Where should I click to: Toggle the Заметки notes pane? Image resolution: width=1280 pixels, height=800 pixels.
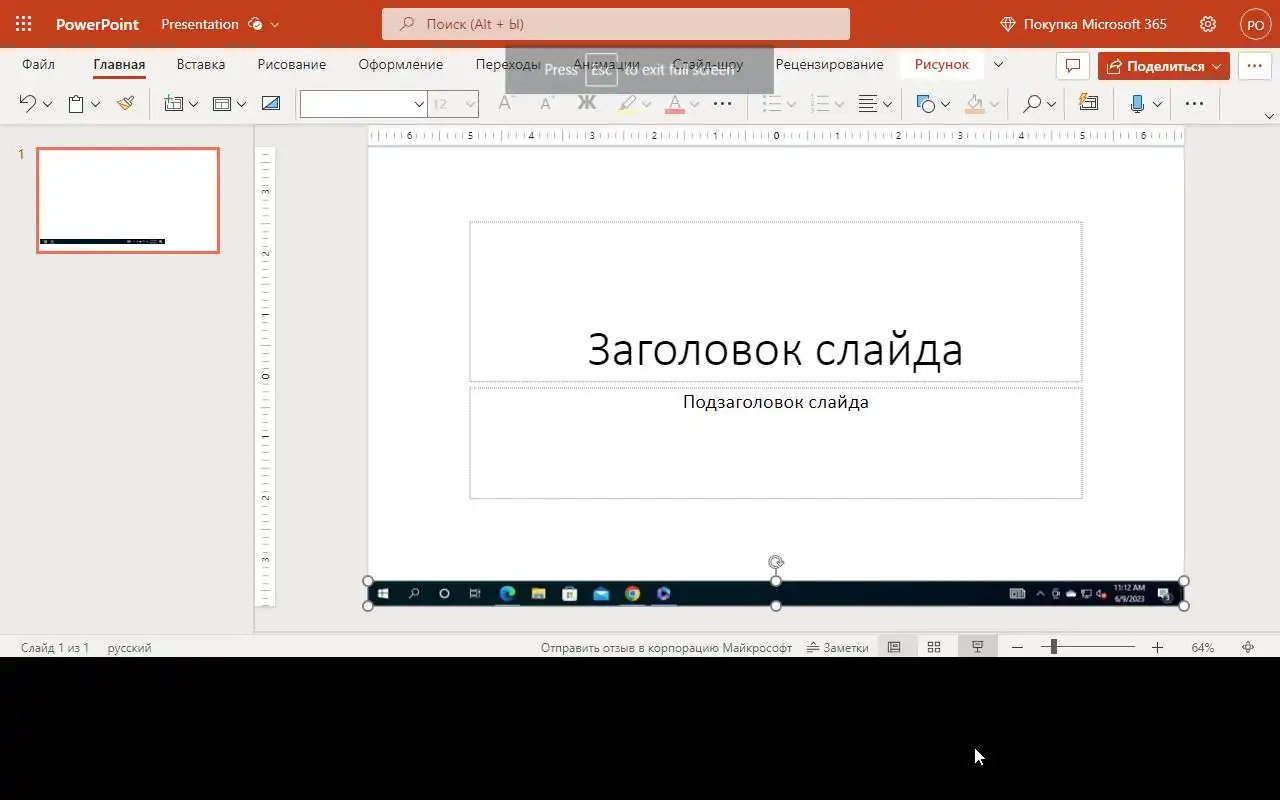click(x=838, y=648)
